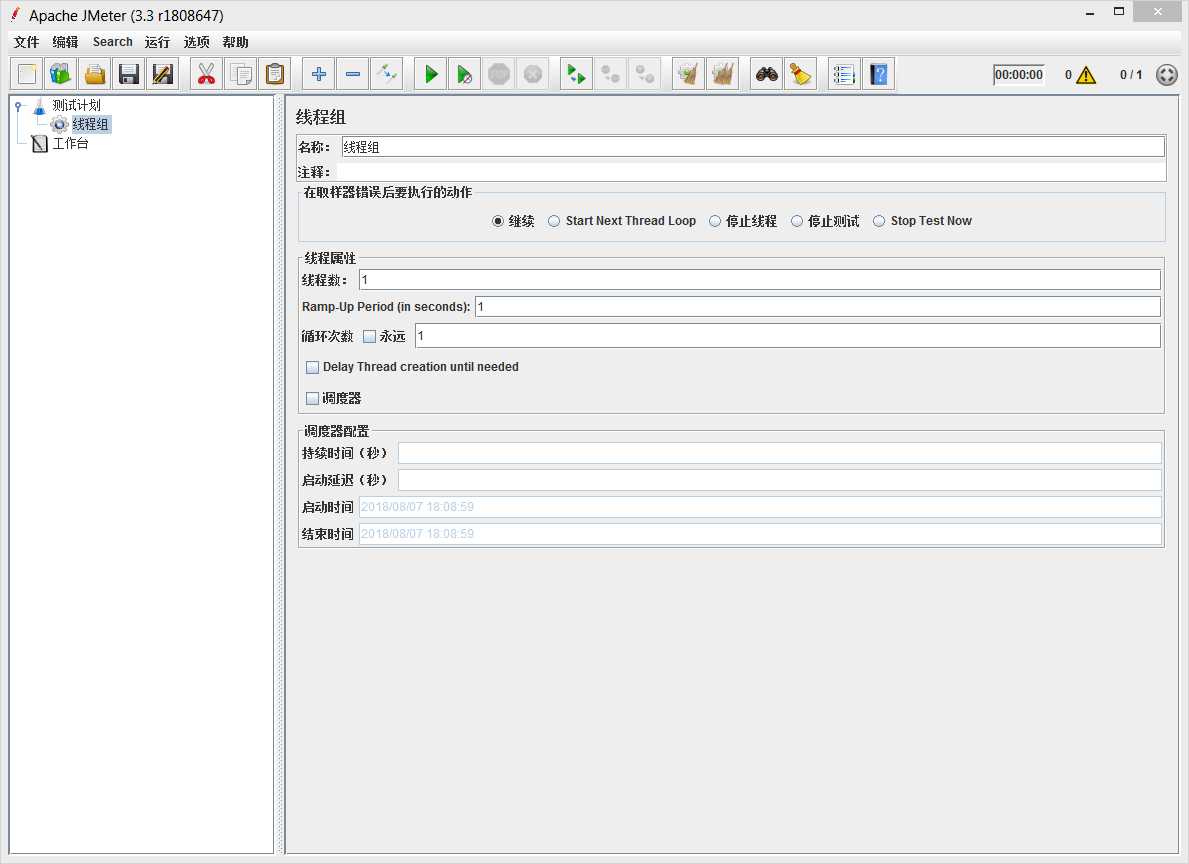
Task: Click the 持续时间（秒） field
Action: pos(780,453)
